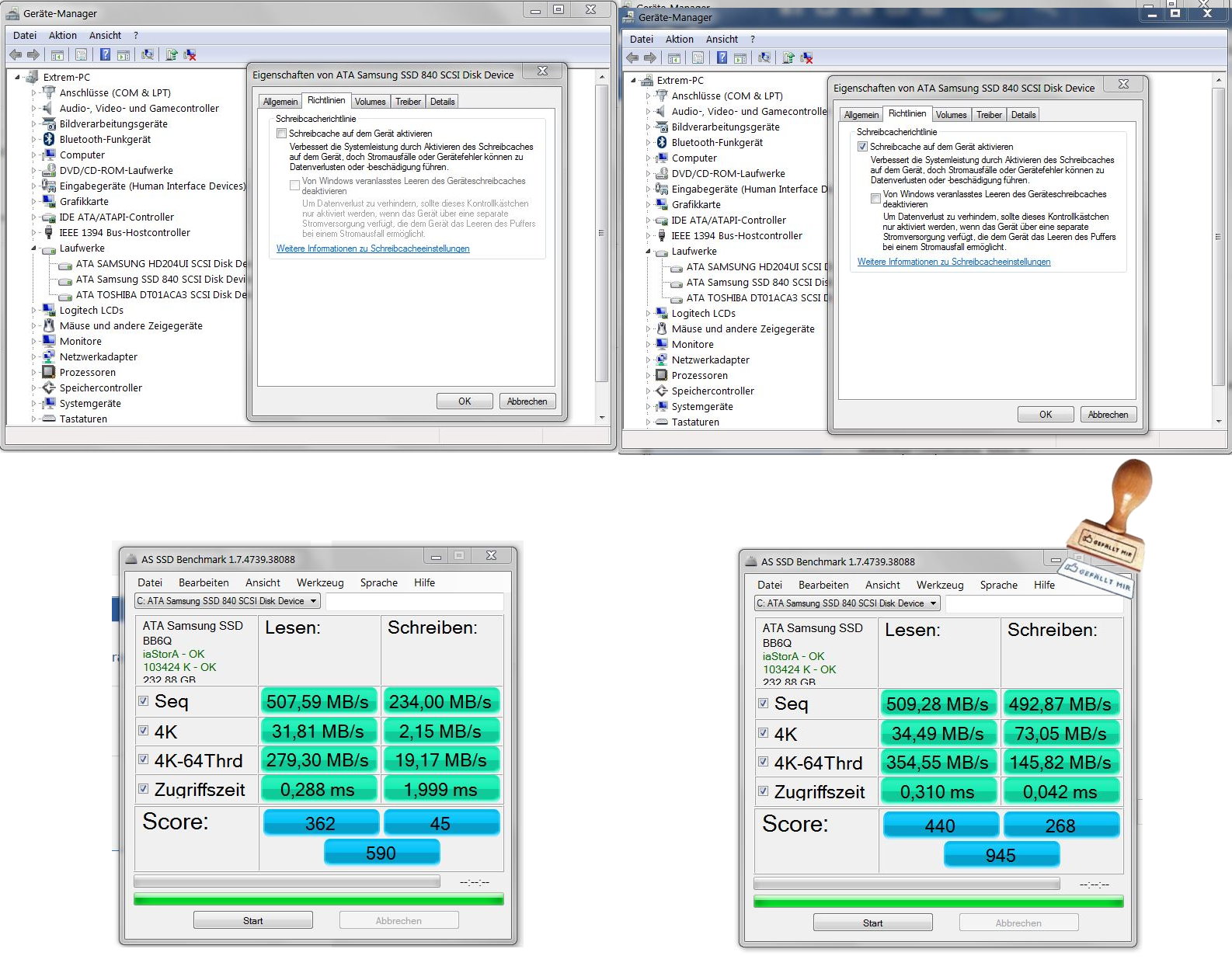Image resolution: width=1232 pixels, height=980 pixels.
Task: Scan for hardware changes in right Geräte-Manager toolbar
Action: (764, 57)
